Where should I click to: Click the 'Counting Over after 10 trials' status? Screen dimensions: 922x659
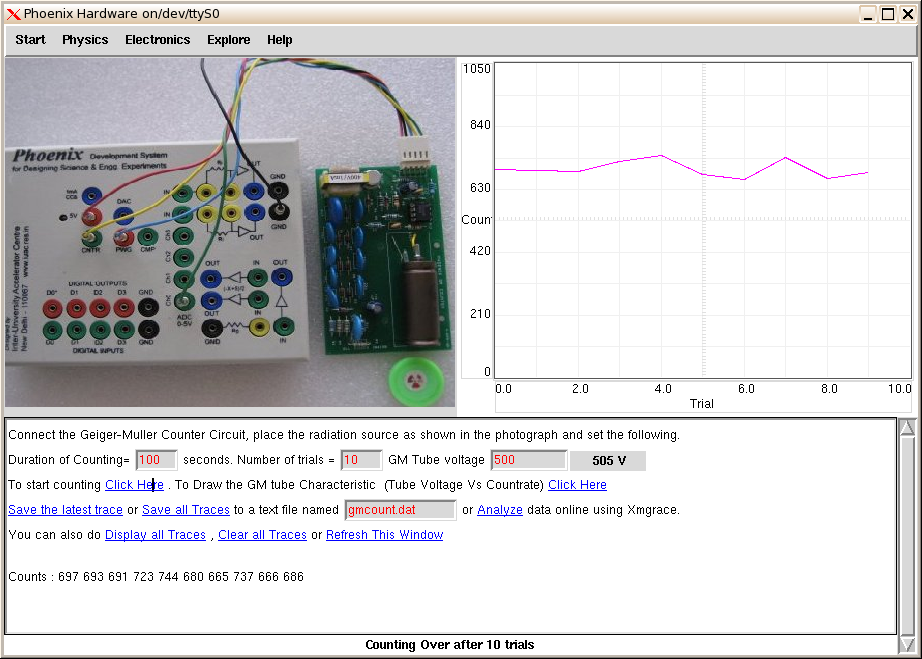450,644
